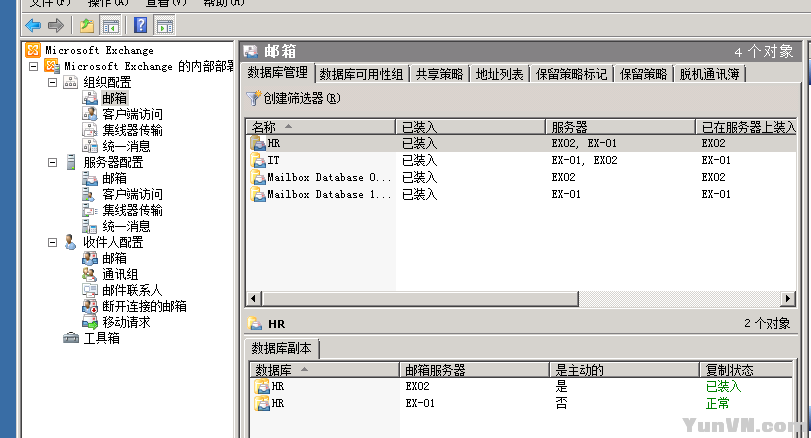Click the HR folder icon in lower header

254,324
